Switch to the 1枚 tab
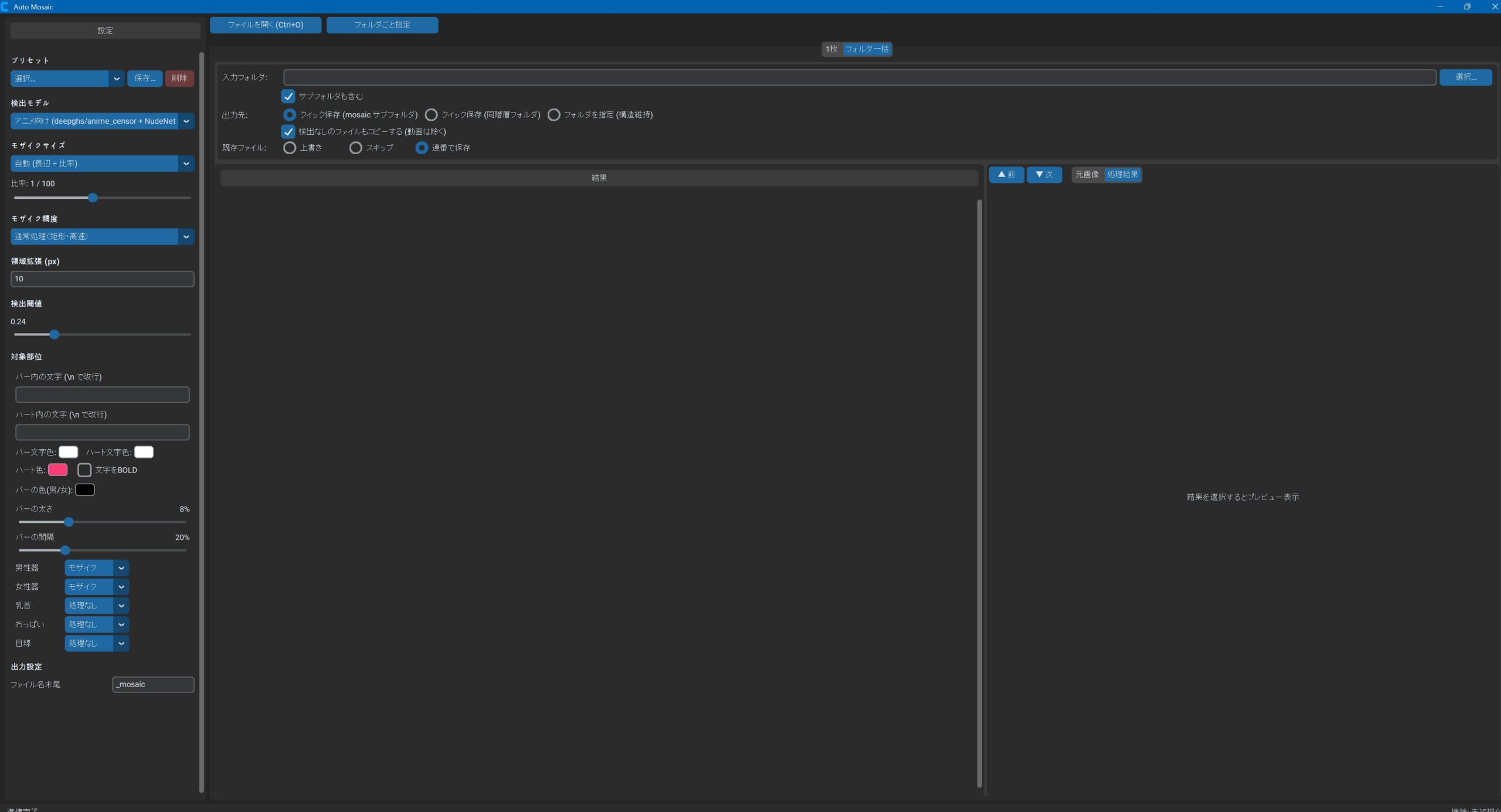The width and height of the screenshot is (1501, 812). click(x=831, y=49)
